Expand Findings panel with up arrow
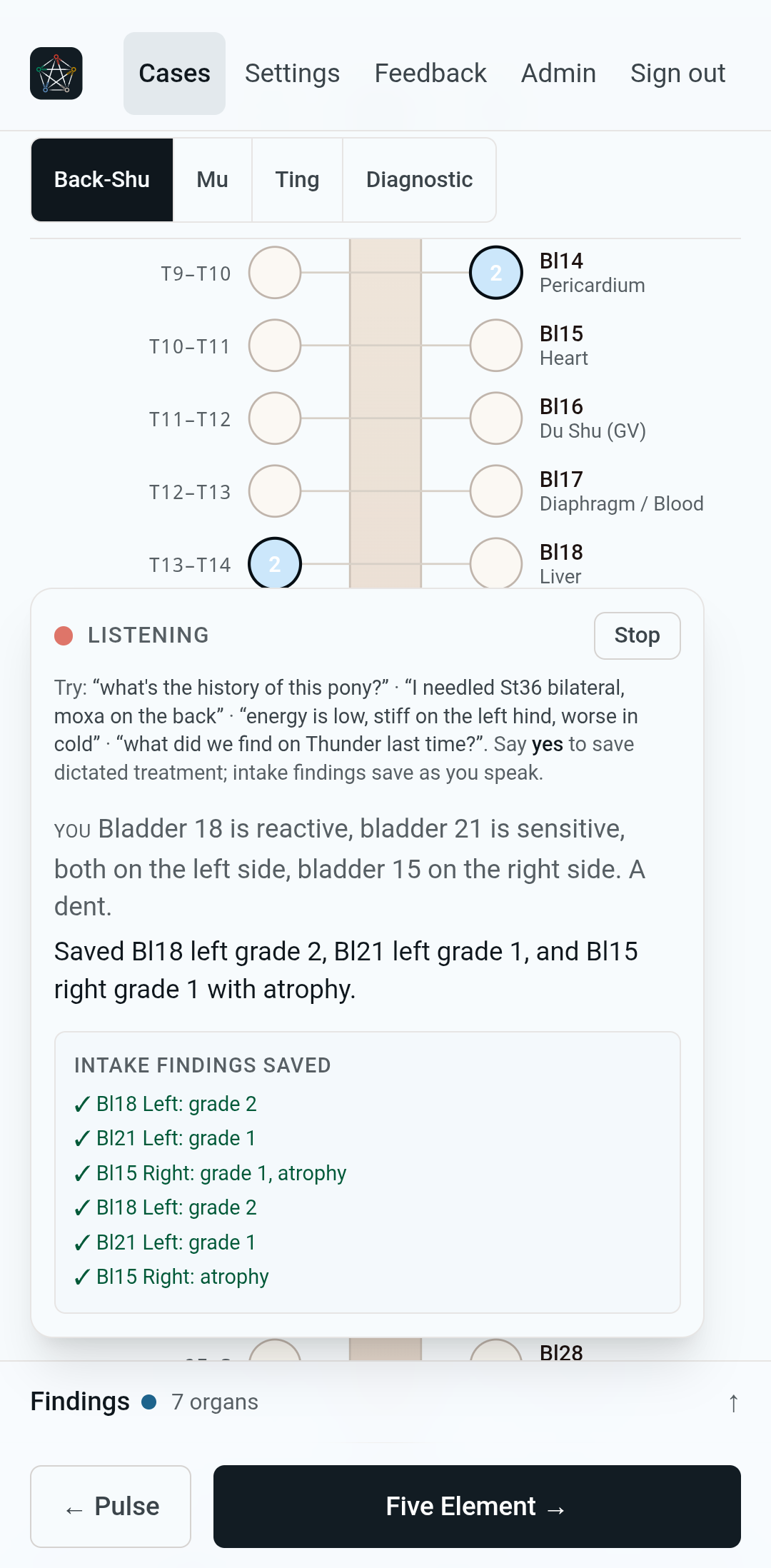771x1568 pixels. tap(733, 1403)
